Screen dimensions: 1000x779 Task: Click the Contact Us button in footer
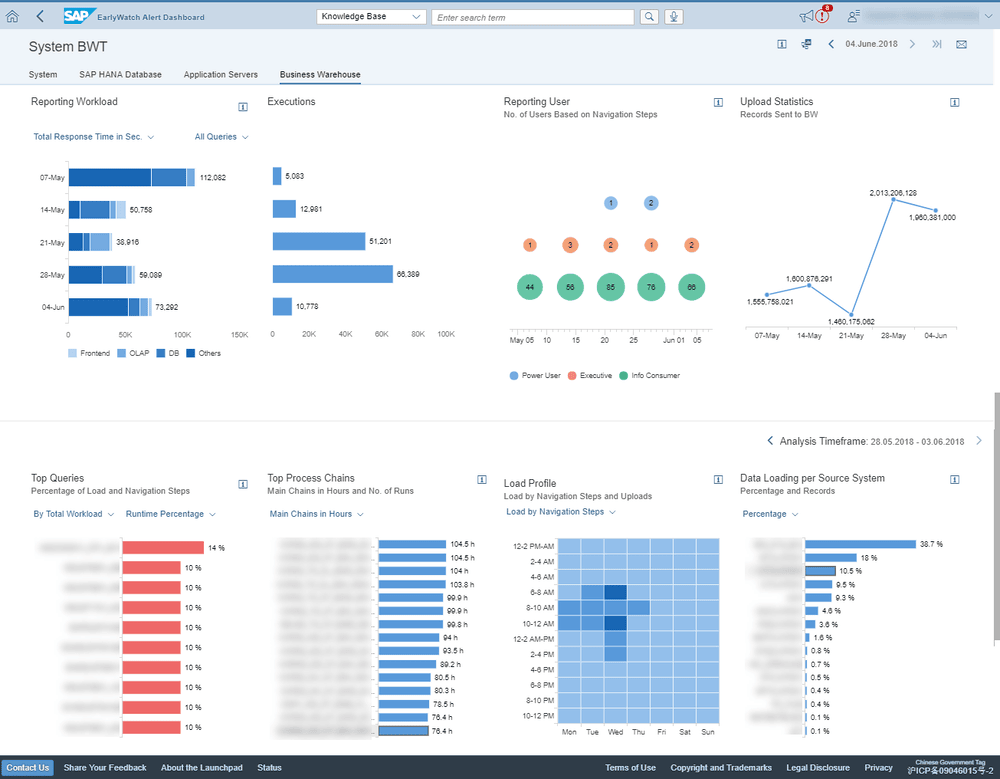[27, 768]
